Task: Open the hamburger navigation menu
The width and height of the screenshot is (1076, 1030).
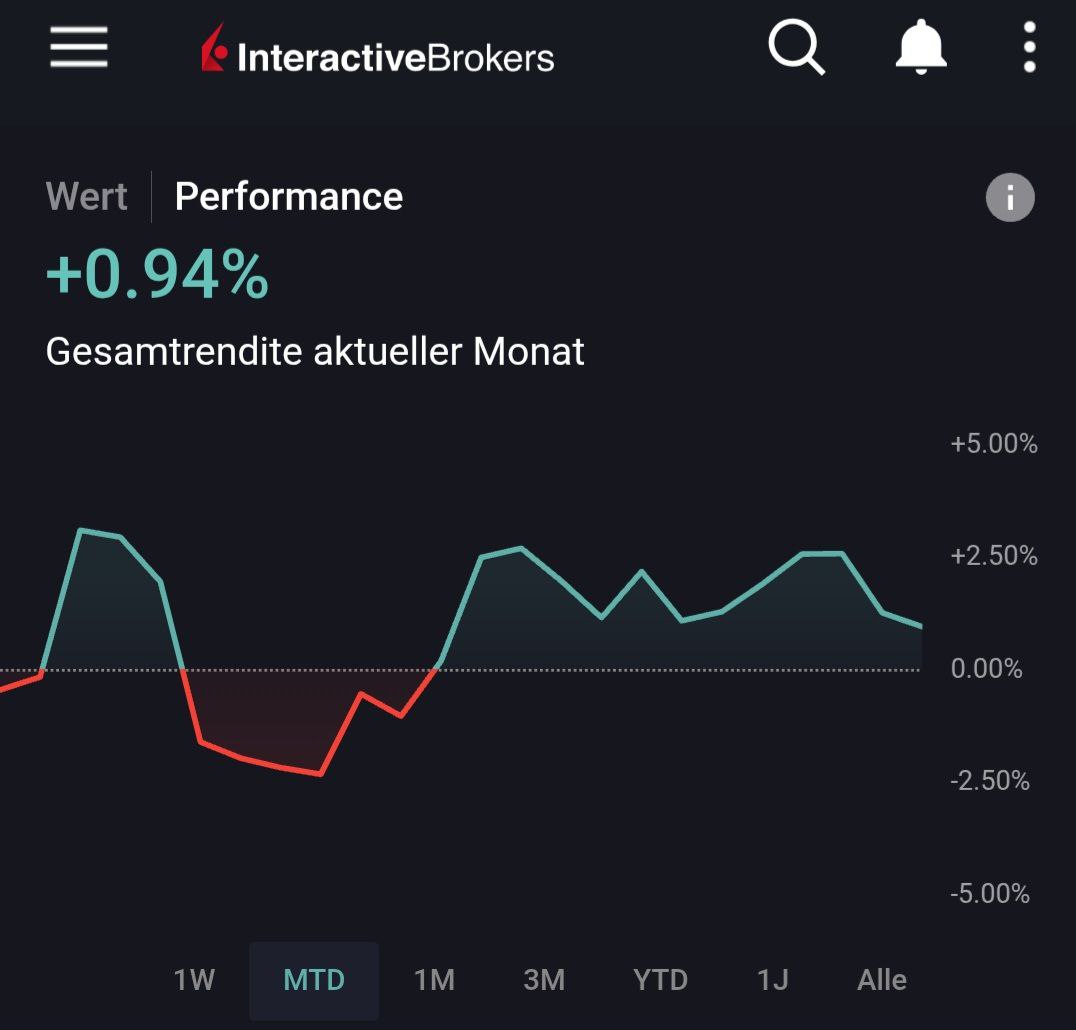Action: click(x=79, y=47)
